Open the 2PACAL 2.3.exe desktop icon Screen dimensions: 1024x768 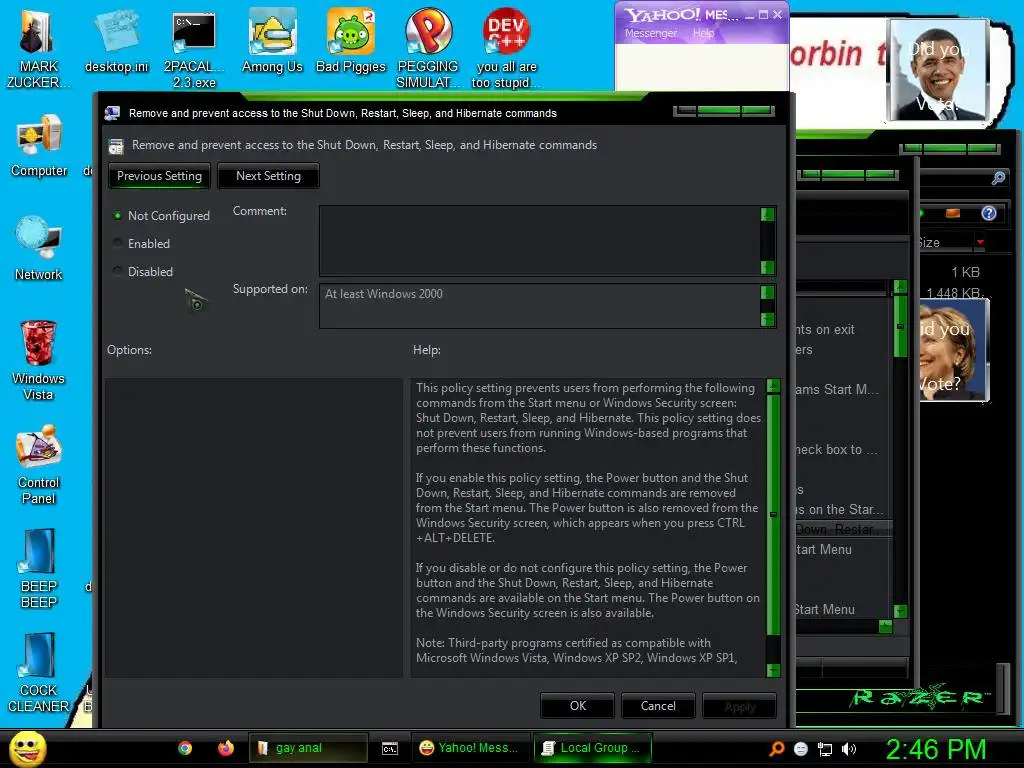[x=194, y=49]
